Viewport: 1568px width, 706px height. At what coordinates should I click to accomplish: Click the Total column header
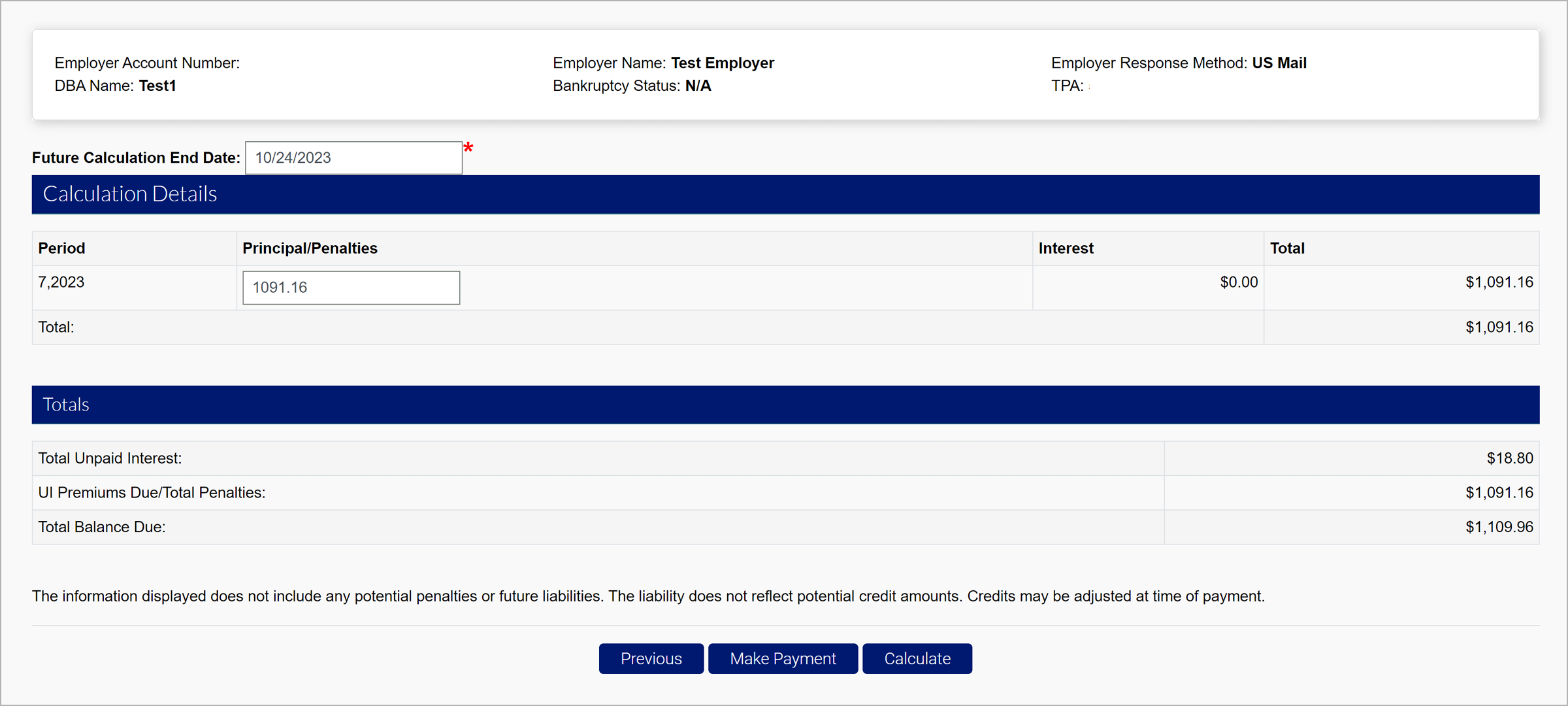(1286, 248)
